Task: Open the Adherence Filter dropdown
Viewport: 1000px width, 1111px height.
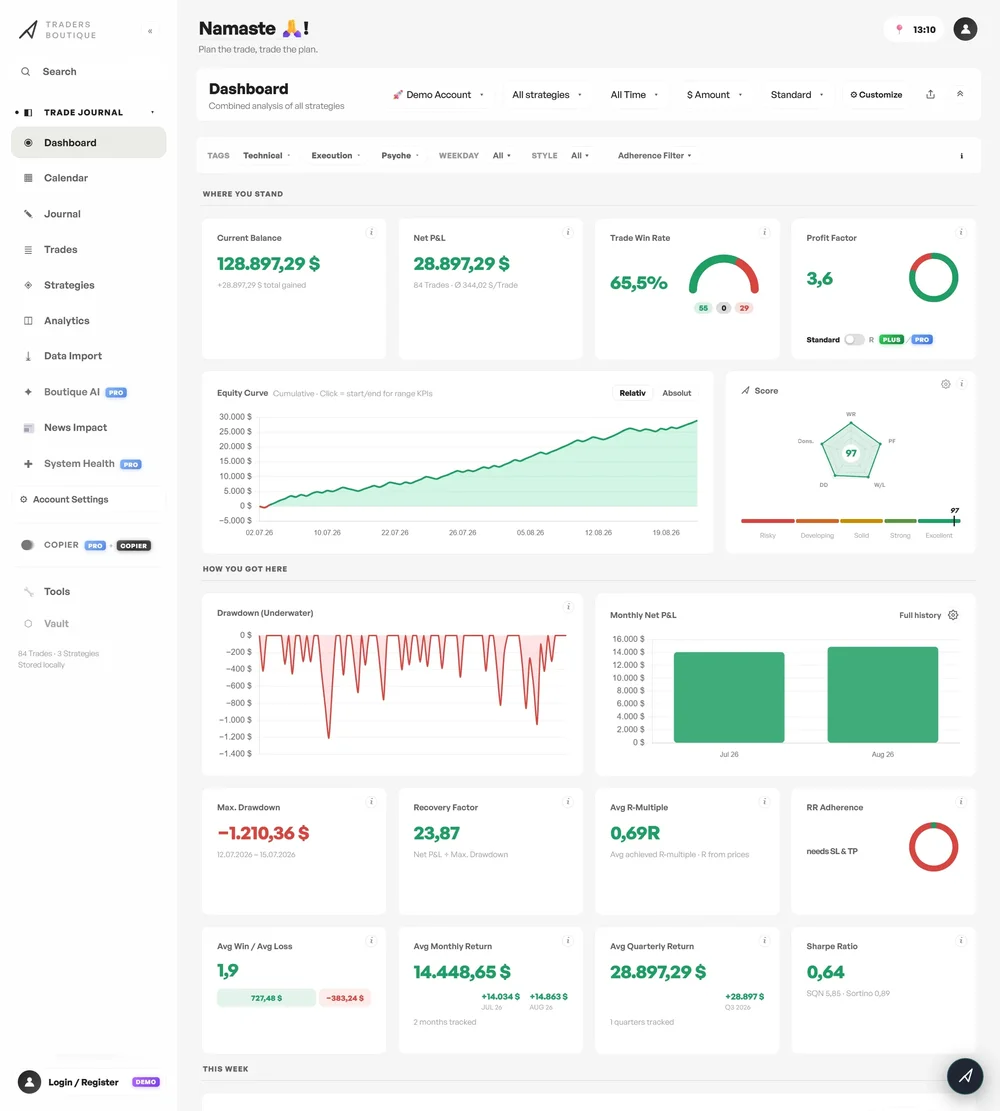Action: point(655,156)
